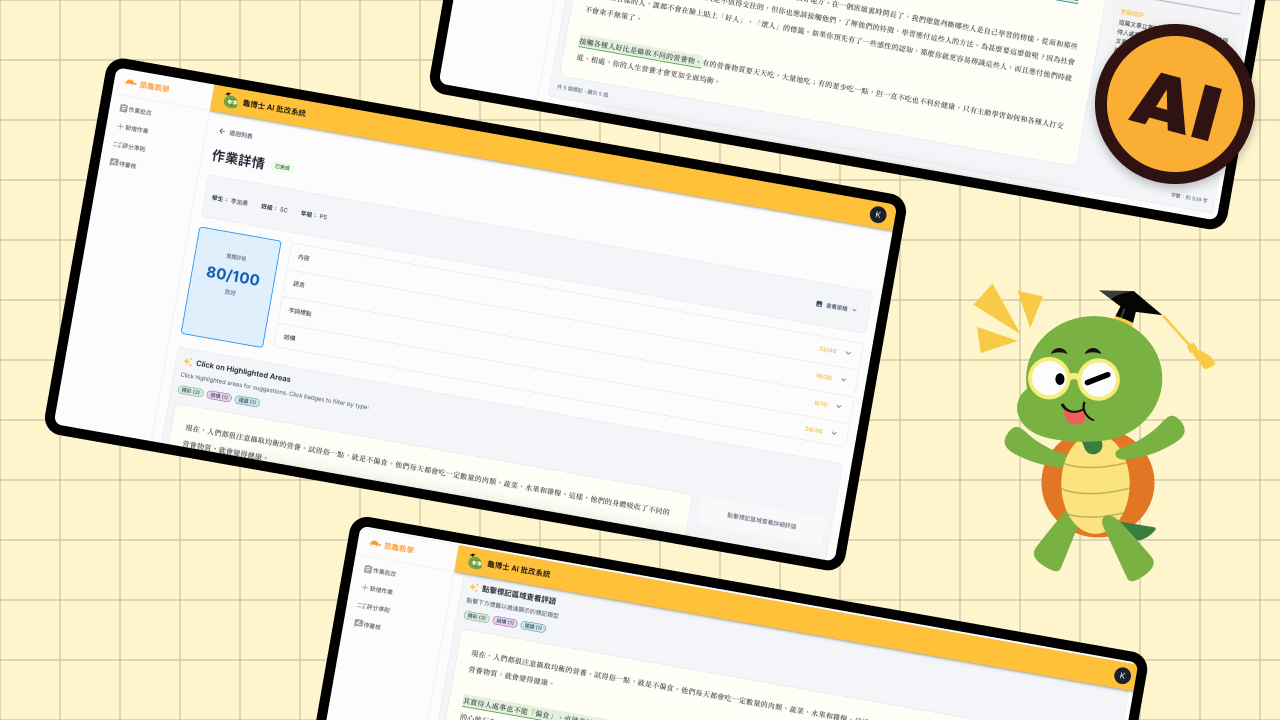Expand the row scored 32/40
The height and width of the screenshot is (720, 1280).
click(848, 352)
